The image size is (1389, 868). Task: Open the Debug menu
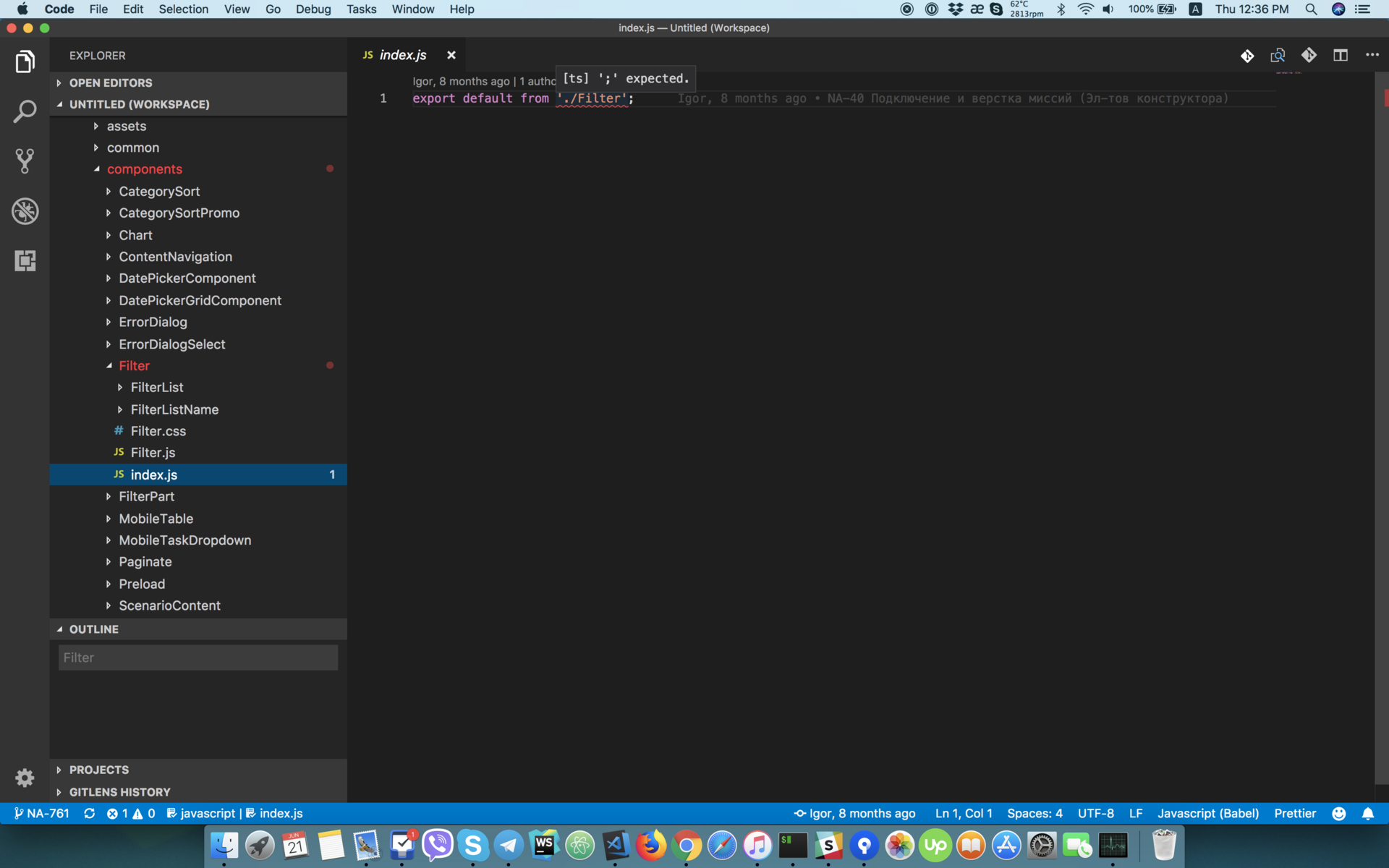click(313, 9)
